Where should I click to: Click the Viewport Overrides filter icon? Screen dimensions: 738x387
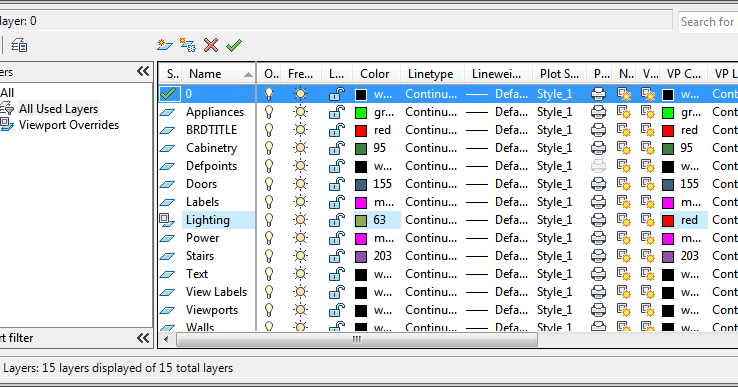click(7, 125)
